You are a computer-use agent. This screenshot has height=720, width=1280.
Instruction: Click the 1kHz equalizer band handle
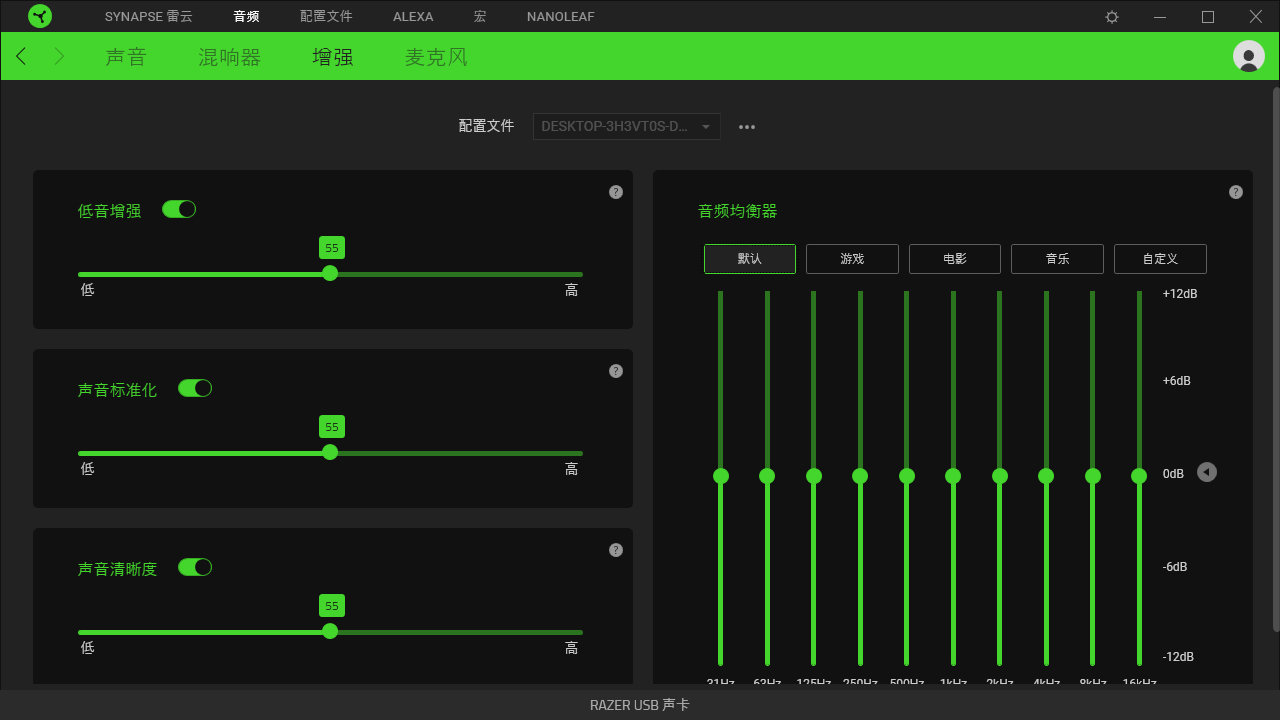coord(953,476)
